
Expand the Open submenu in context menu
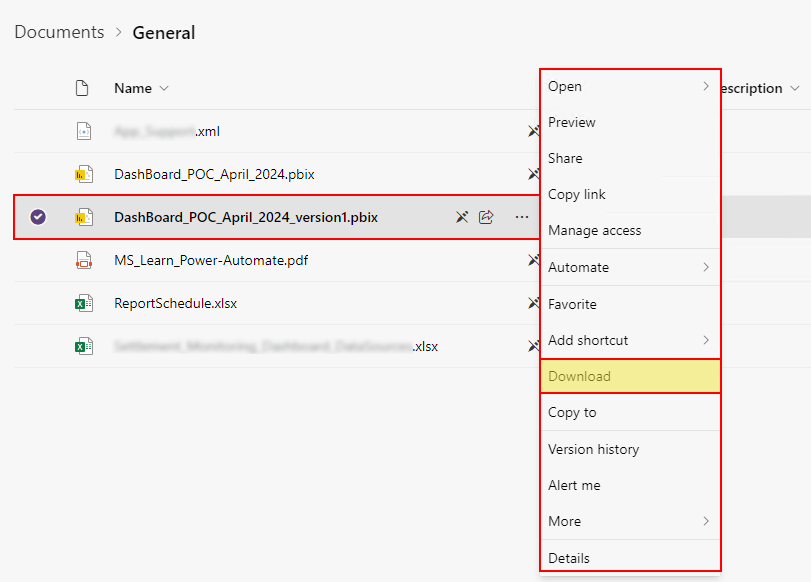(x=706, y=86)
